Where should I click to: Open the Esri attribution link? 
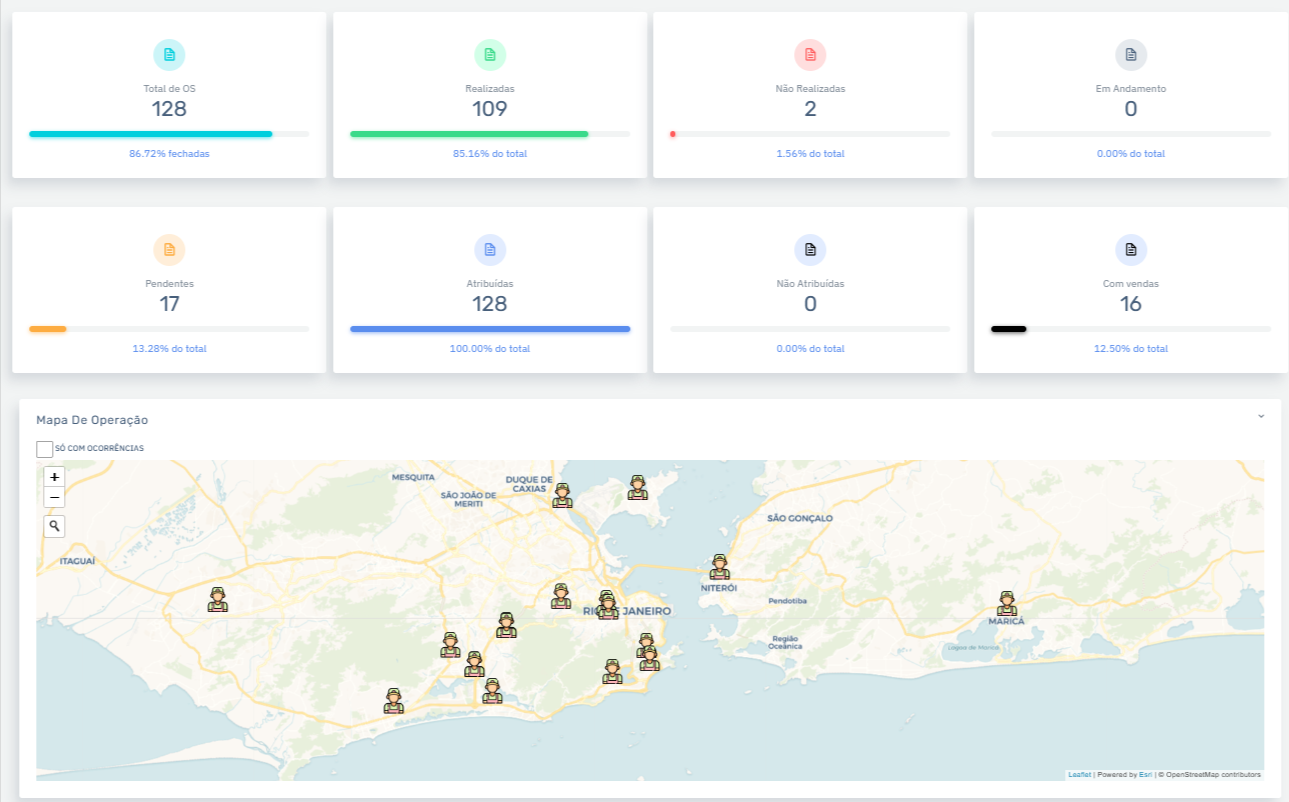point(1144,773)
